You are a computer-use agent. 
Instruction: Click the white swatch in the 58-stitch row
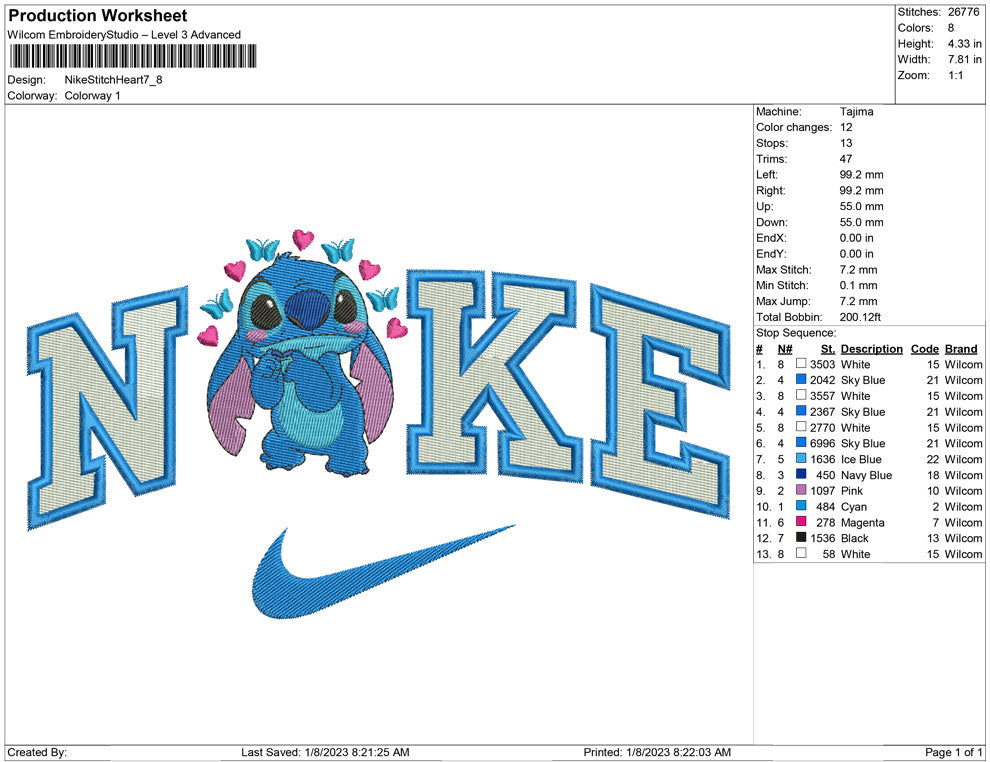801,553
